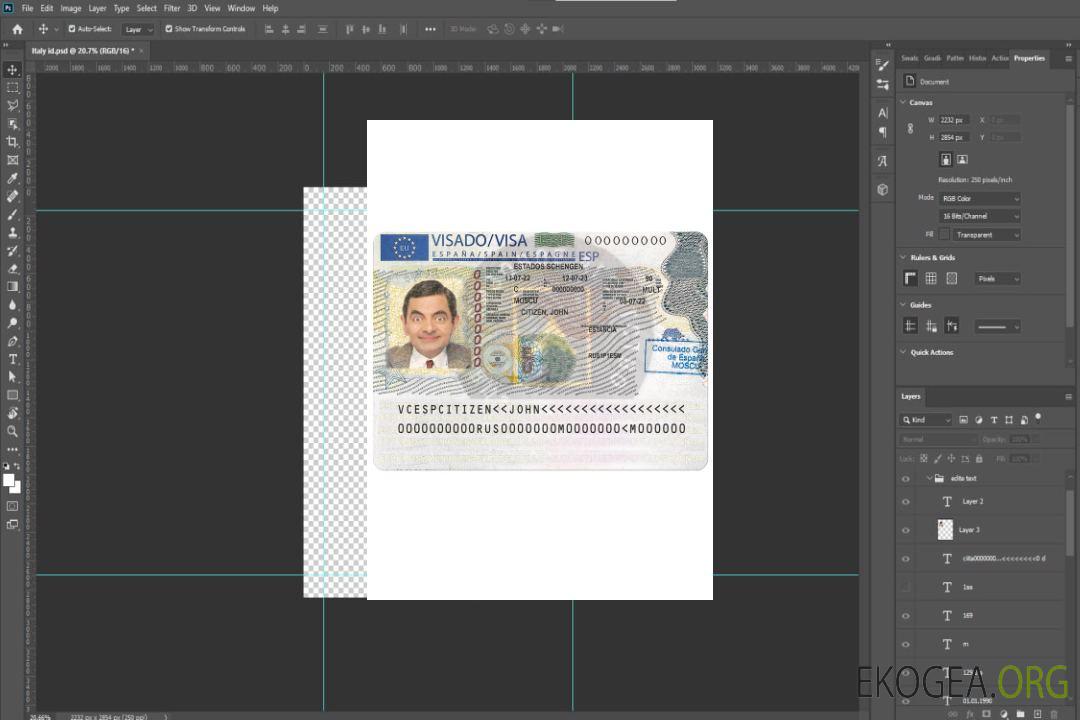Open the Transparent fill dropdown

click(986, 235)
